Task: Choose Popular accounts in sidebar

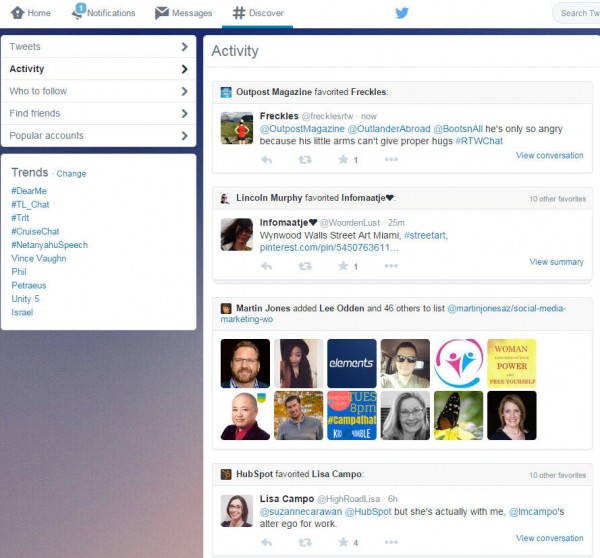Action: coord(99,135)
